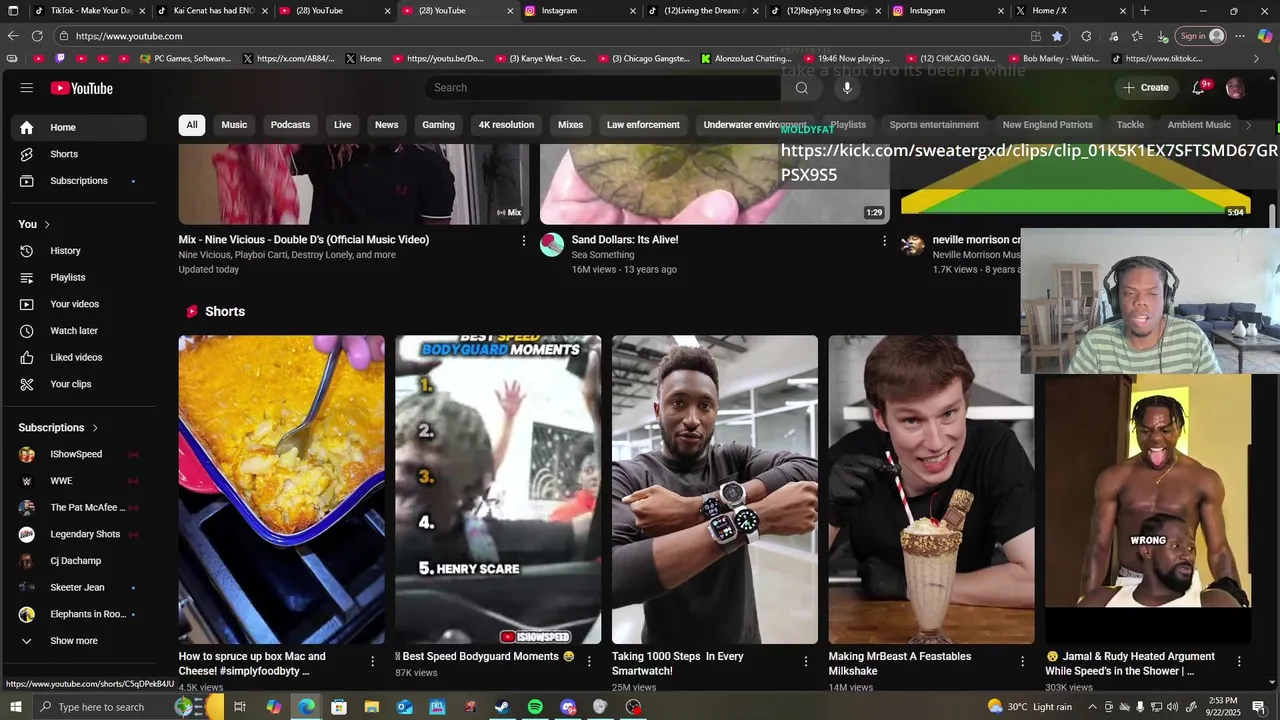Select the New England Patriots chip
The image size is (1280, 720).
pos(1047,125)
